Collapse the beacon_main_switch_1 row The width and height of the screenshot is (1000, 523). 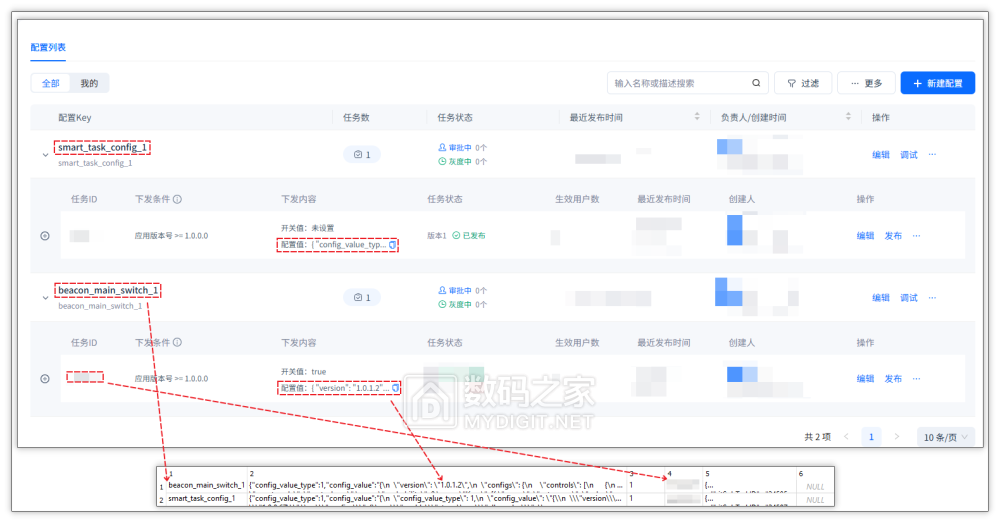click(44, 298)
